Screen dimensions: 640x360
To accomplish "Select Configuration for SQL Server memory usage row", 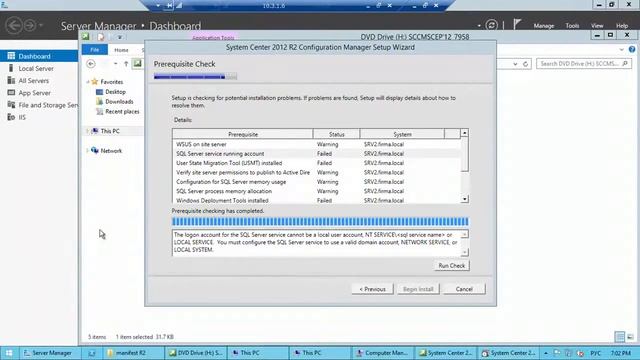I will (x=316, y=182).
